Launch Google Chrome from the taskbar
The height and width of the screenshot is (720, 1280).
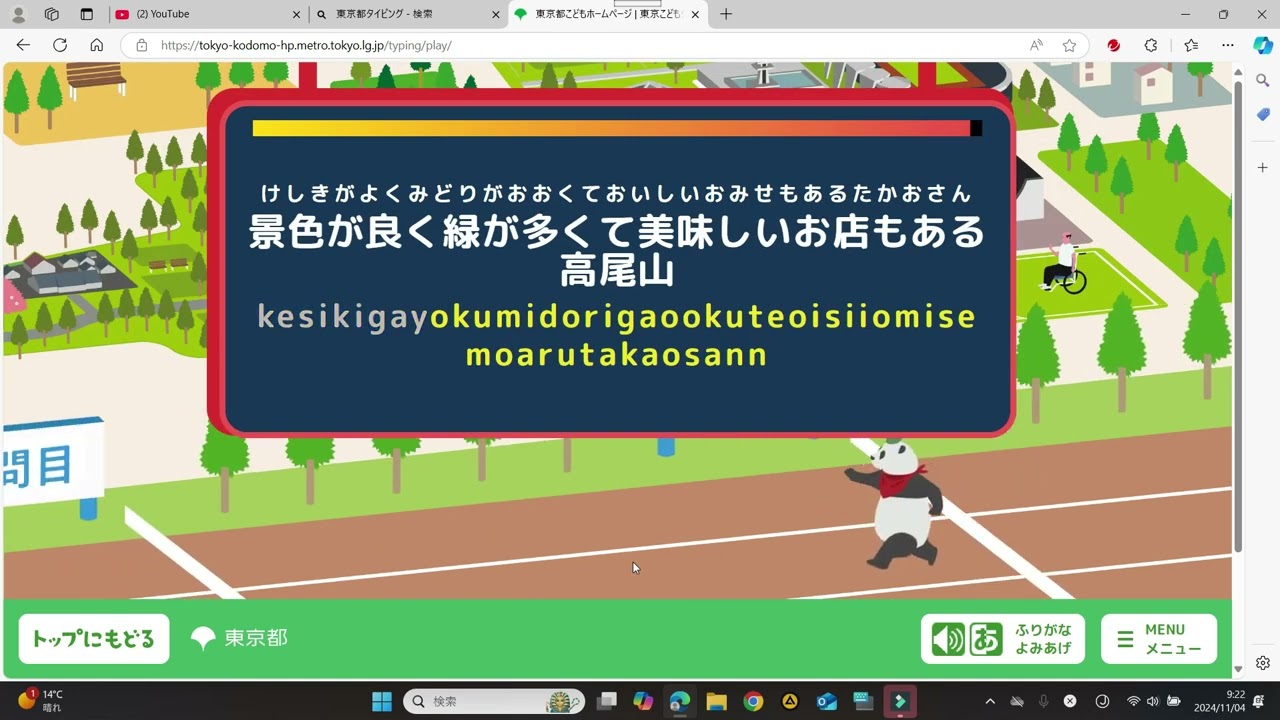click(x=753, y=701)
